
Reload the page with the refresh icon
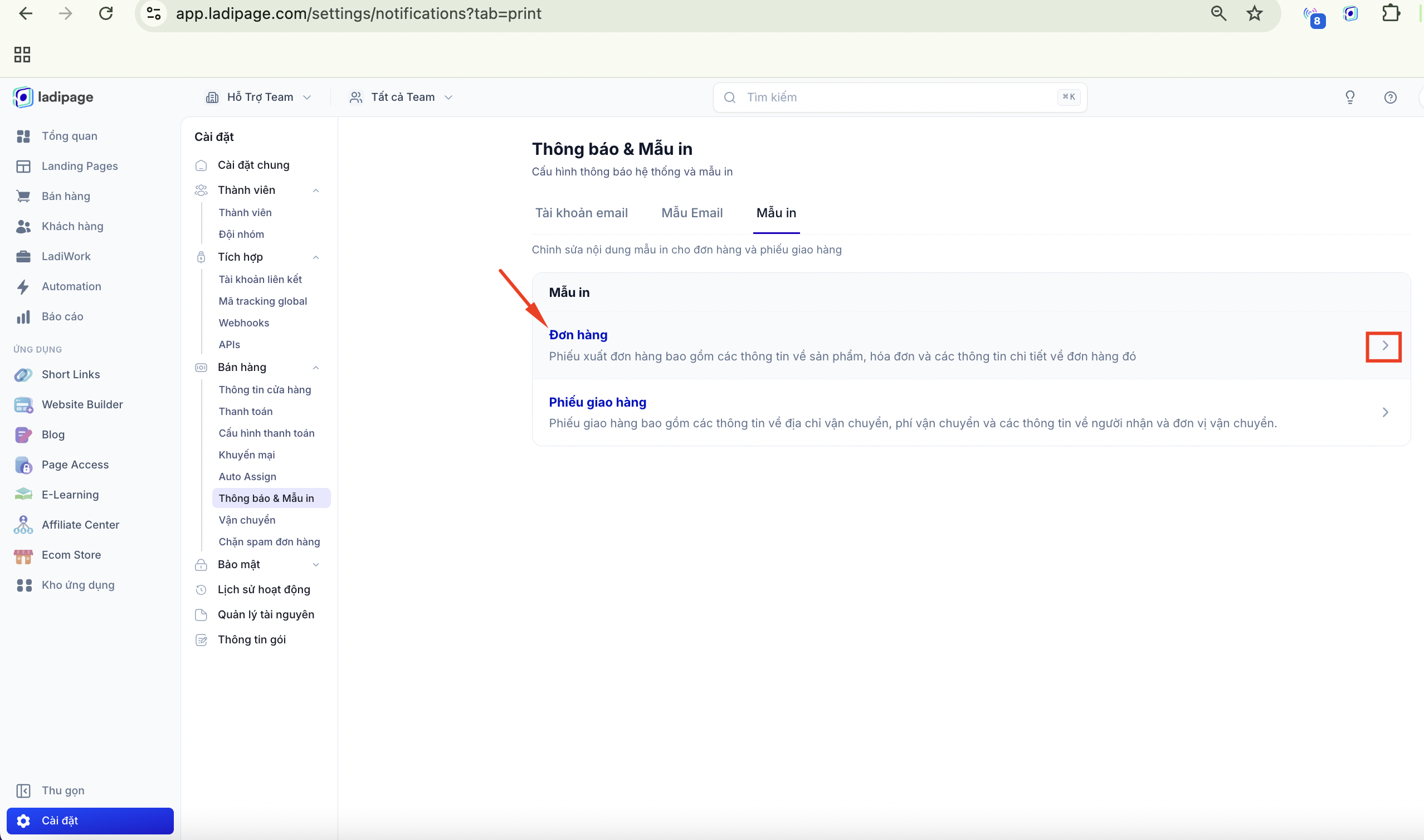(x=106, y=13)
